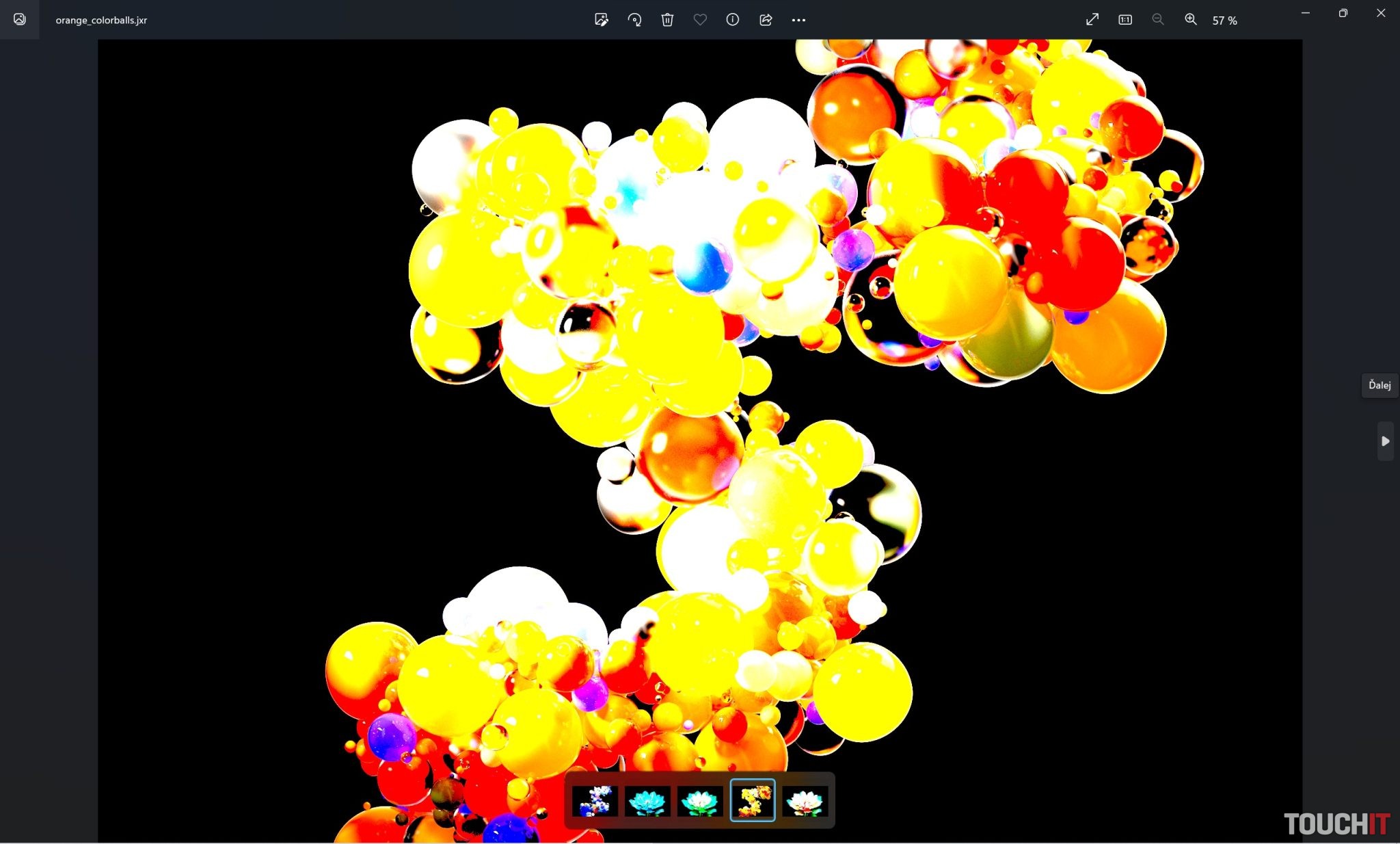The image size is (1400, 844).
Task: Open the third teal lotus thumbnail
Action: (x=700, y=800)
